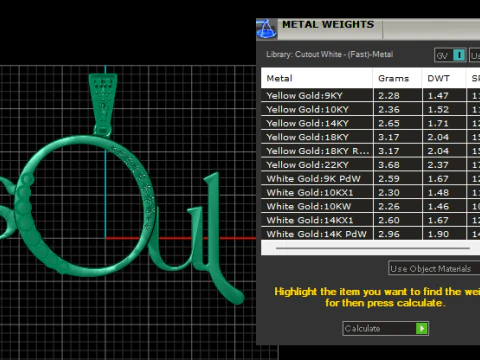Click the 2.37 DWT value
480x360 pixels.
click(438, 165)
